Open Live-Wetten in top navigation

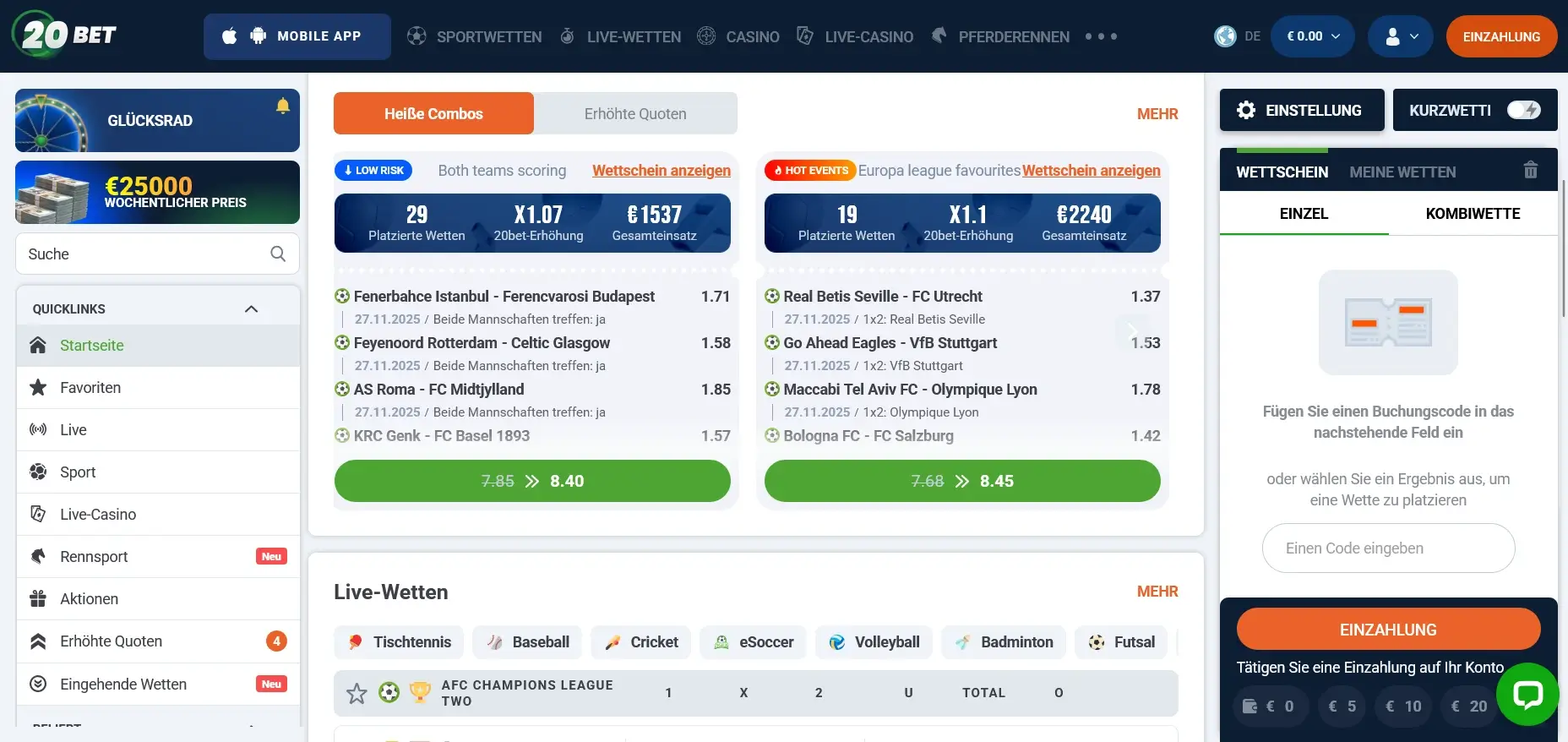pos(620,36)
